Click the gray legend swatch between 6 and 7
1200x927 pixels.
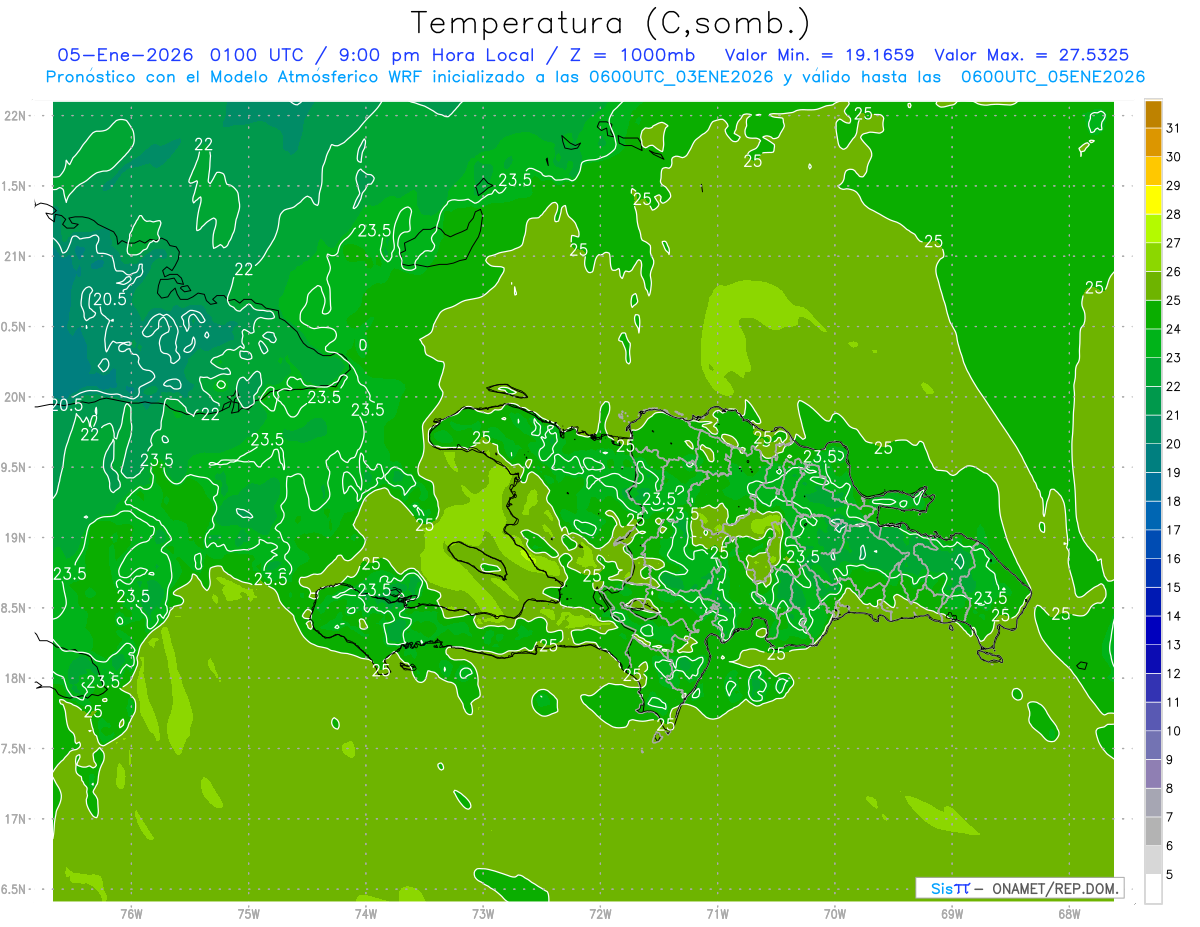point(1153,831)
